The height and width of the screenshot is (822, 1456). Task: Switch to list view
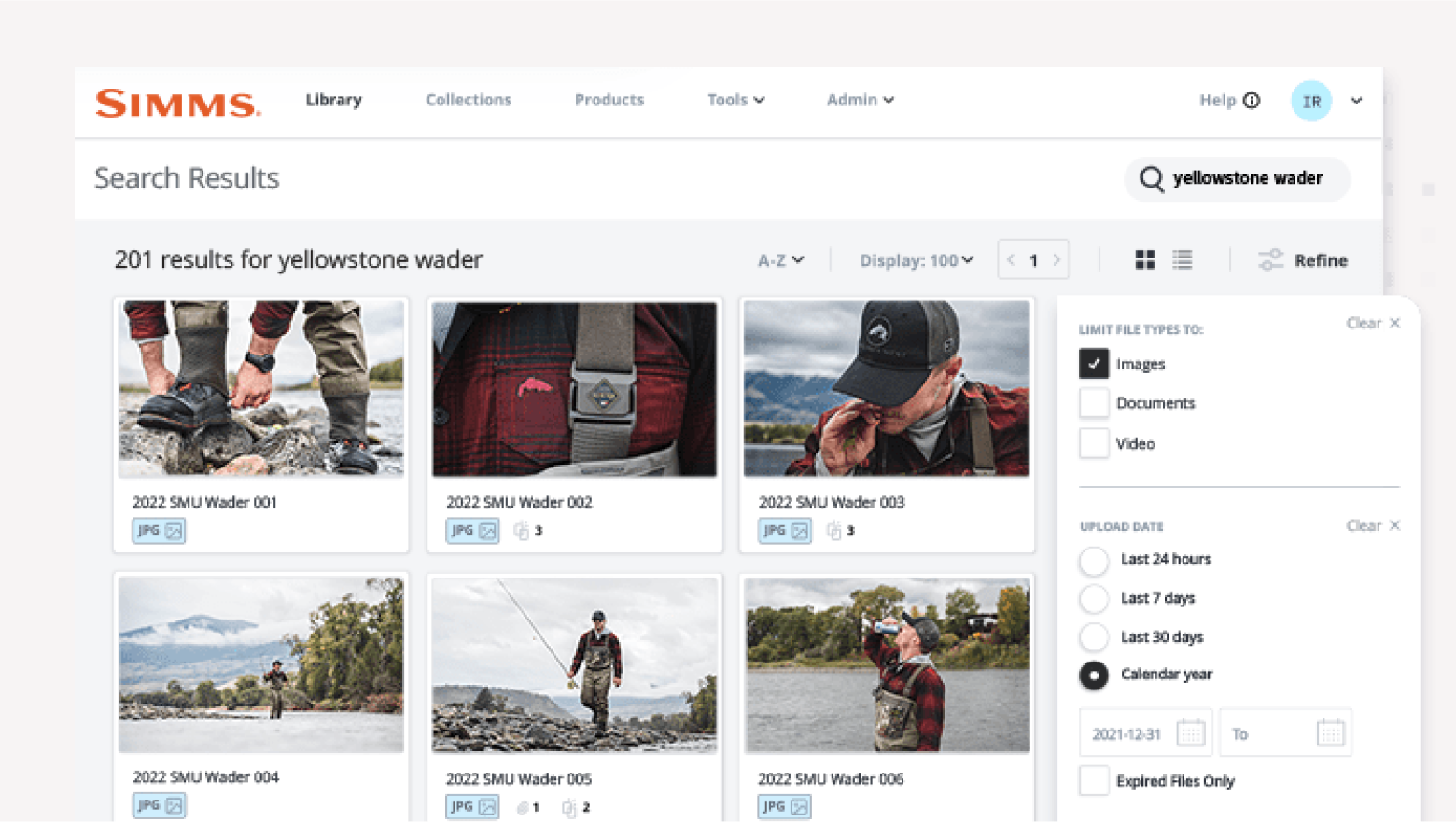pos(1183,260)
